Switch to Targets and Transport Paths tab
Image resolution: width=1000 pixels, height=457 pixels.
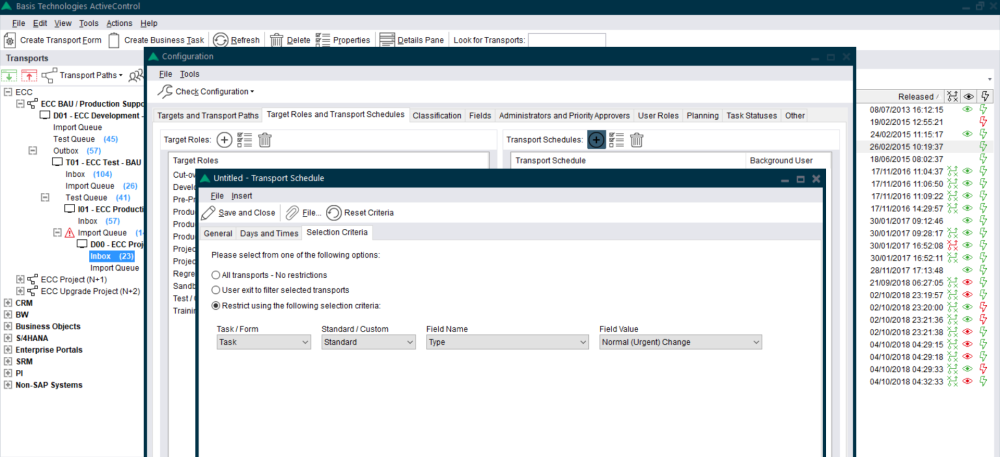coord(208,116)
